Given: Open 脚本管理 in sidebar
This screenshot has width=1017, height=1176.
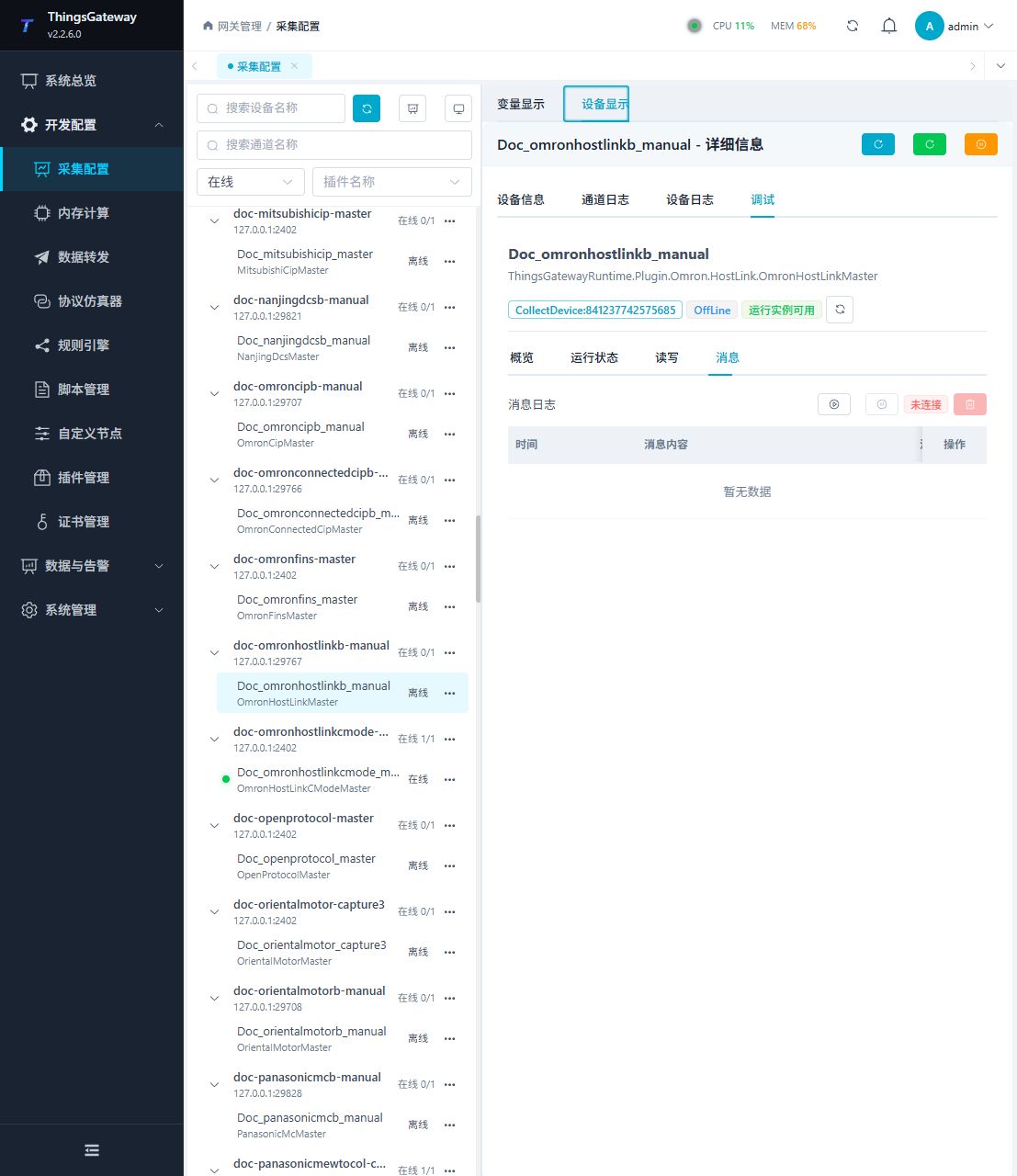Looking at the screenshot, I should pyautogui.click(x=92, y=390).
